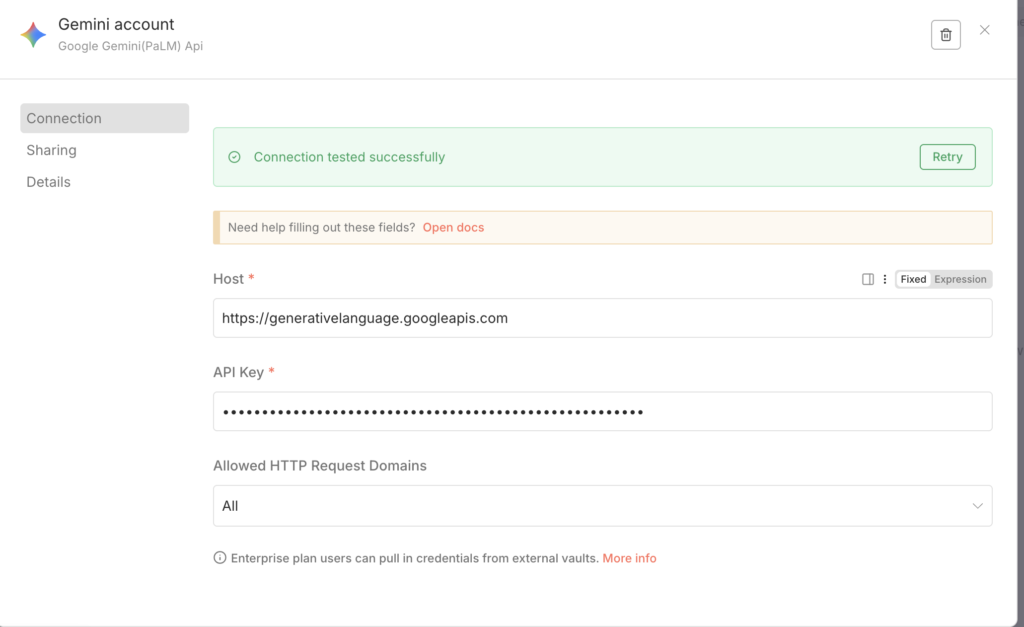This screenshot has width=1024, height=627.
Task: Click the chevron arrow in the domains dropdown
Action: click(977, 506)
